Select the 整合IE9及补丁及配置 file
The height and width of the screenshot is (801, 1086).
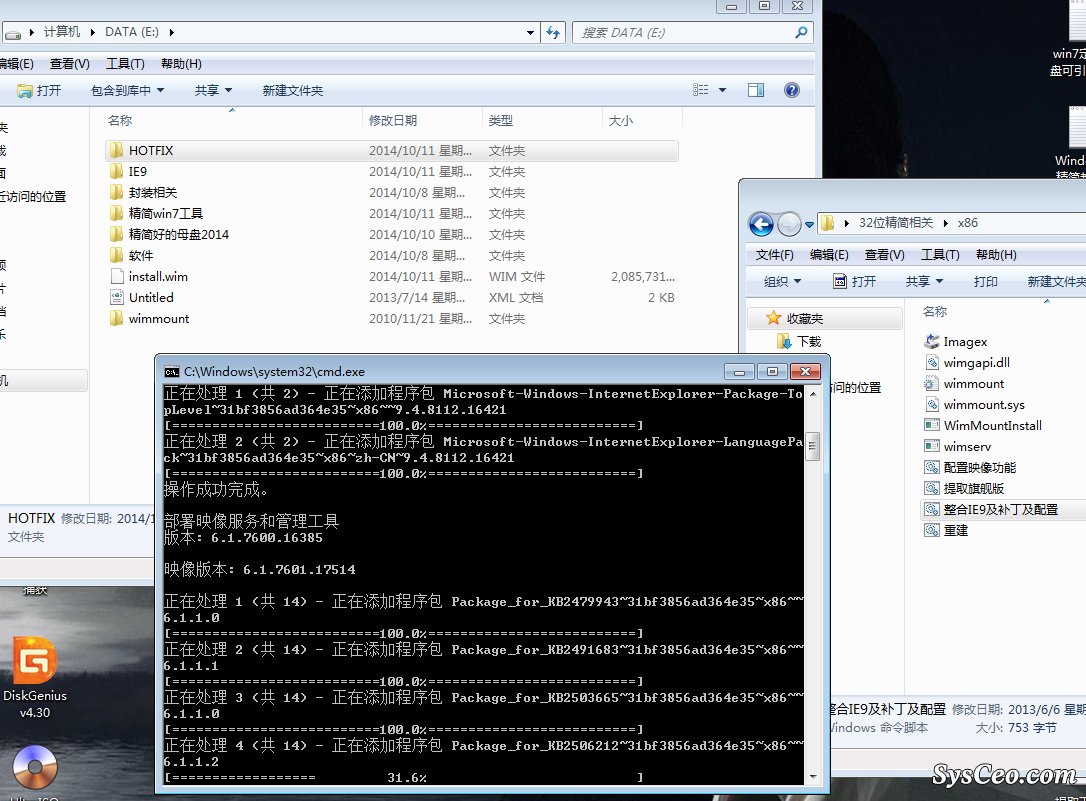[1003, 510]
